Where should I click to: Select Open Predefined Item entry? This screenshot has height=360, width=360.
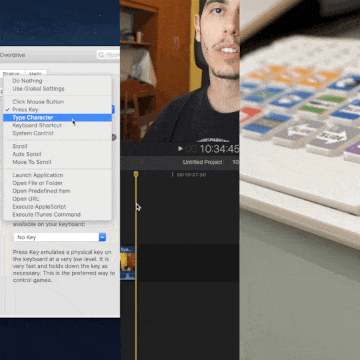[57, 191]
